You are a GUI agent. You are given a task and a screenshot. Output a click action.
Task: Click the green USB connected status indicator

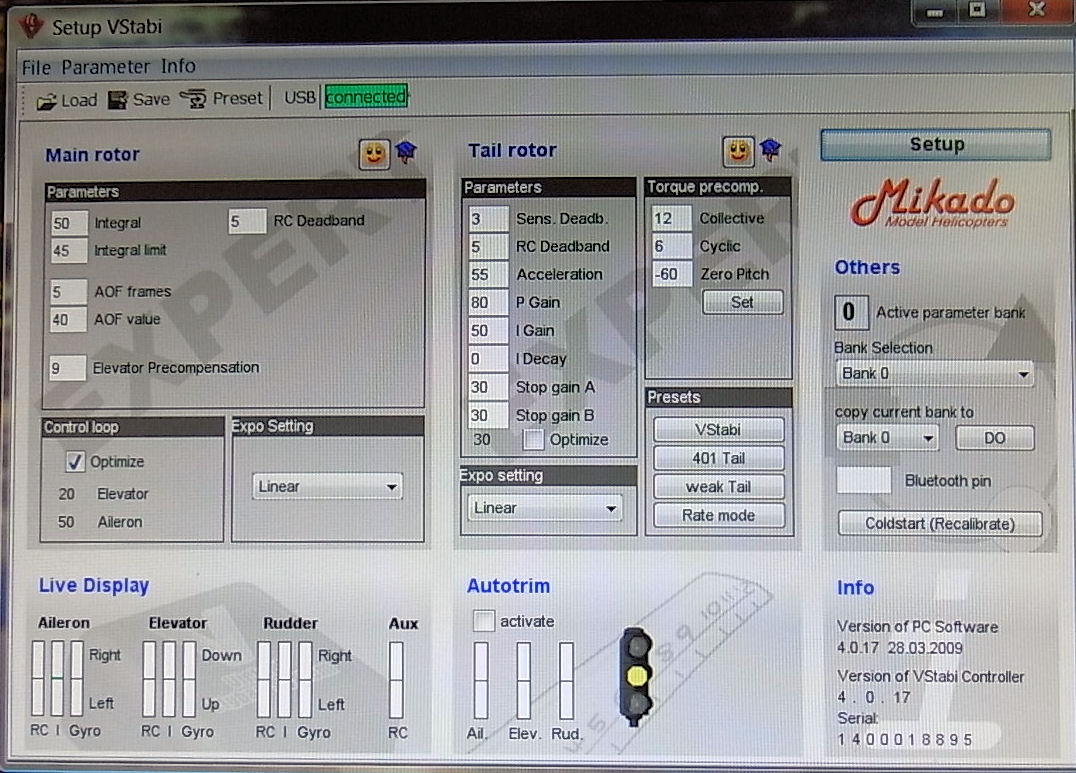click(x=366, y=97)
